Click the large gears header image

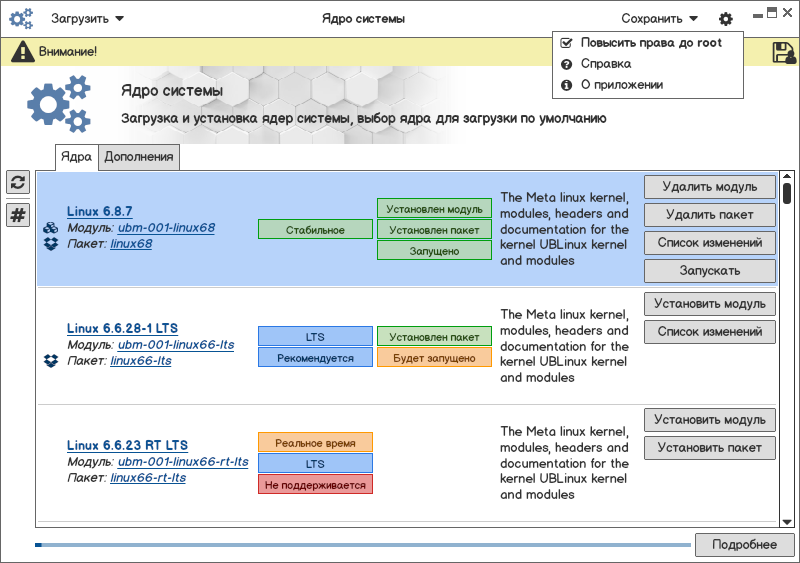[x=59, y=104]
